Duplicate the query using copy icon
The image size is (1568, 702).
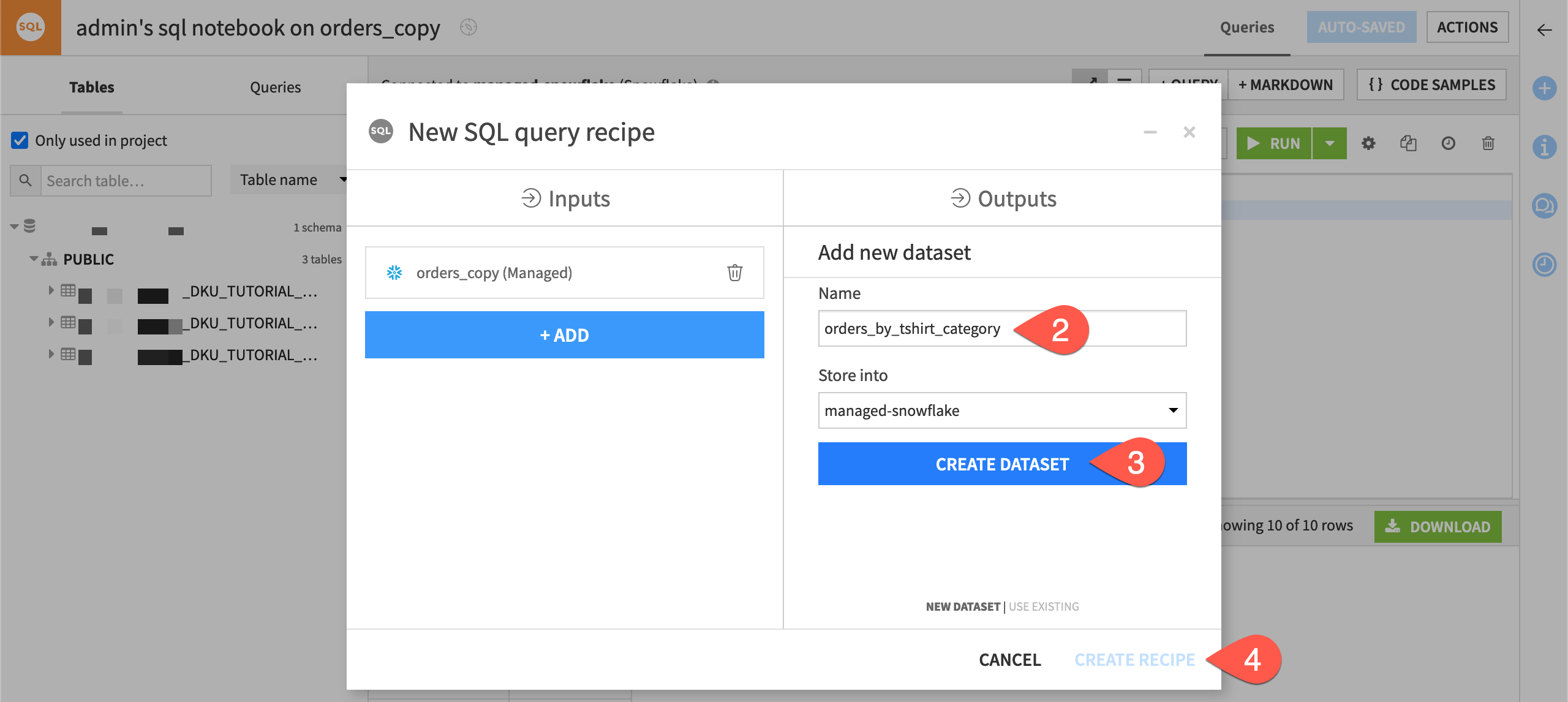(x=1408, y=143)
